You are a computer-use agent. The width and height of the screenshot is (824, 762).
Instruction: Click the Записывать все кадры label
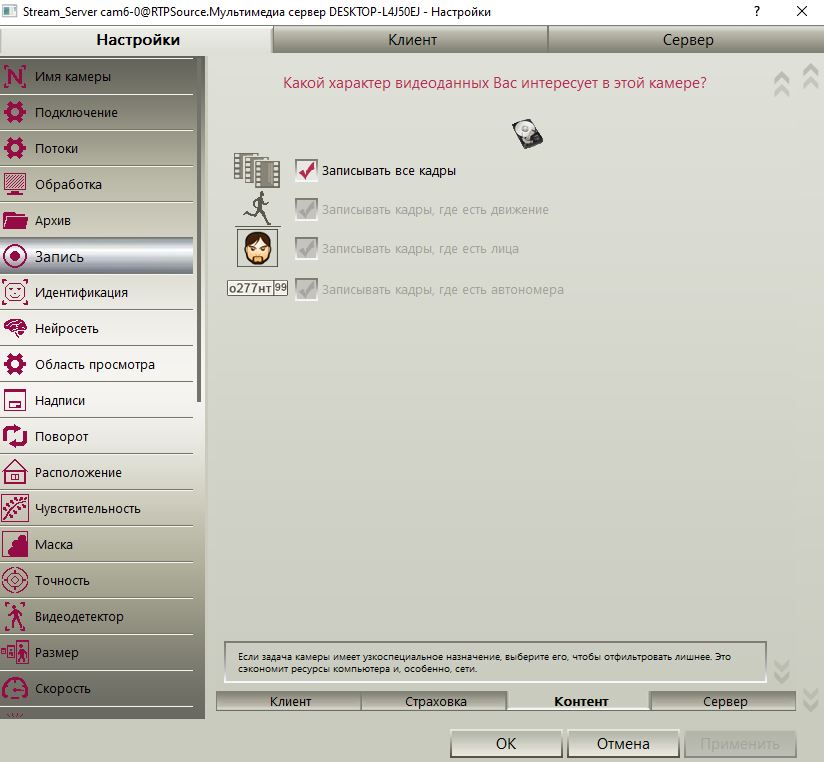click(389, 171)
